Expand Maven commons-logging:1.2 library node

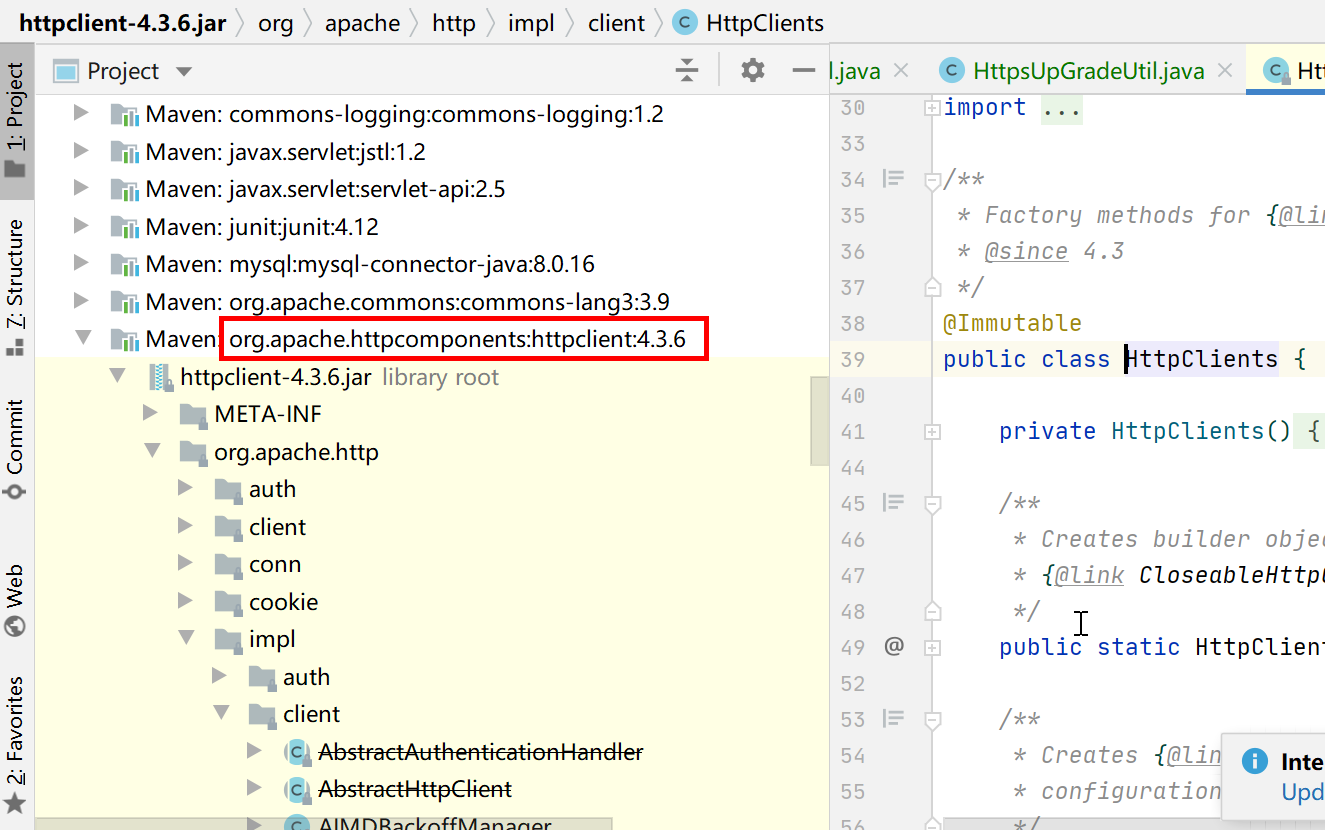82,114
